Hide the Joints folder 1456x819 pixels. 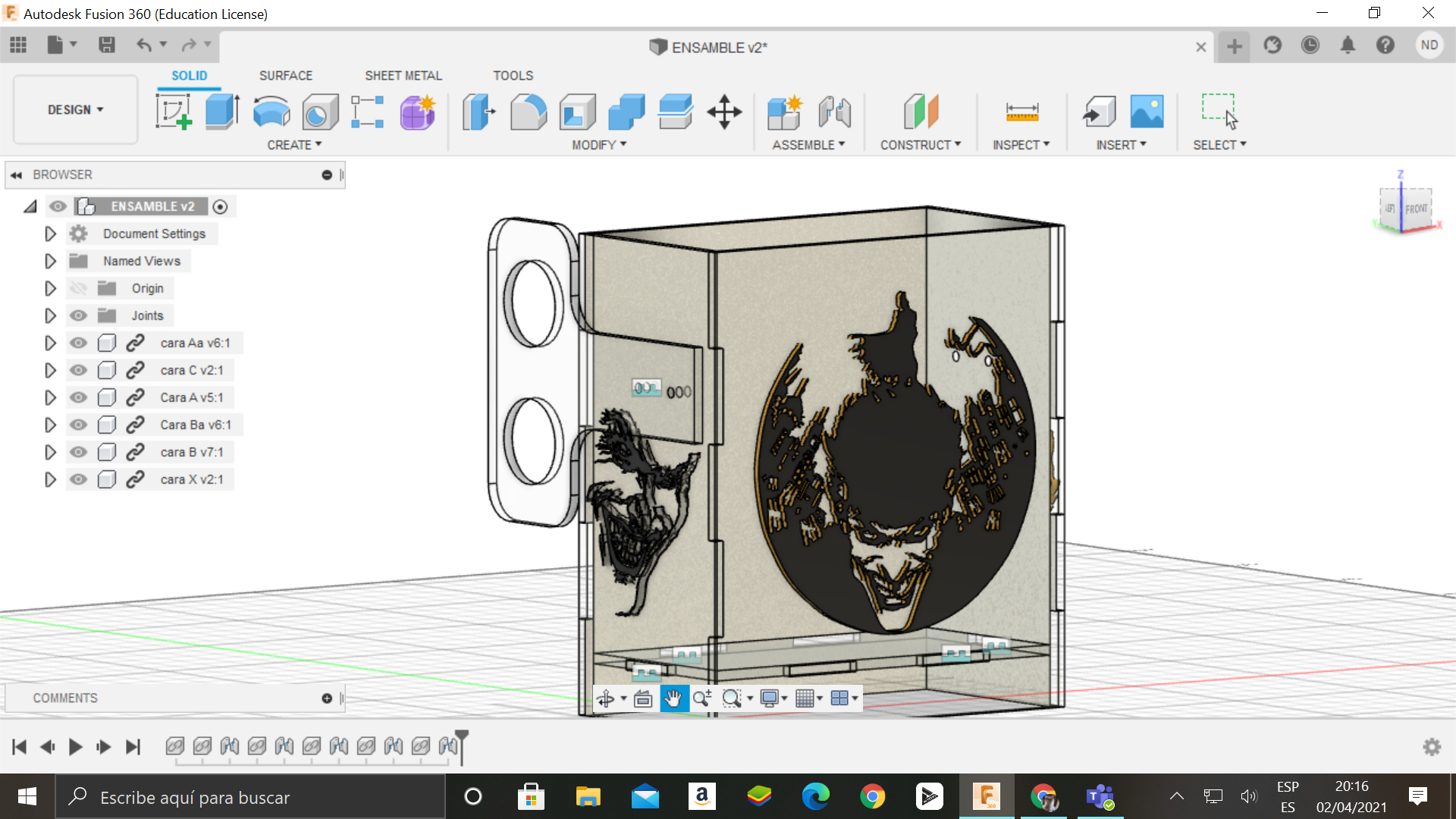(78, 315)
